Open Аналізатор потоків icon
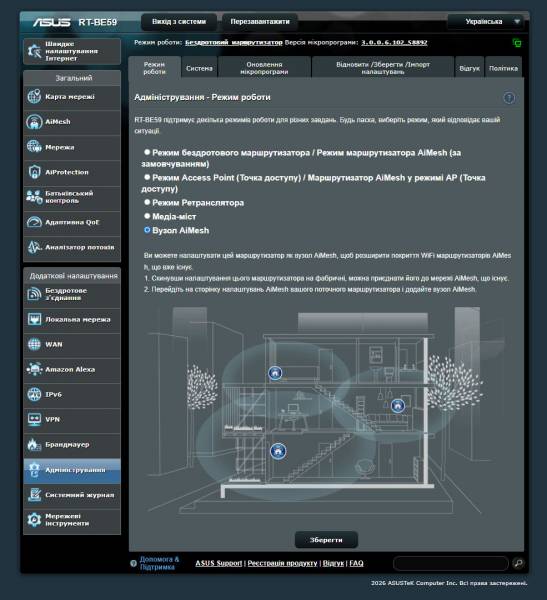The image size is (547, 600). coord(34,247)
